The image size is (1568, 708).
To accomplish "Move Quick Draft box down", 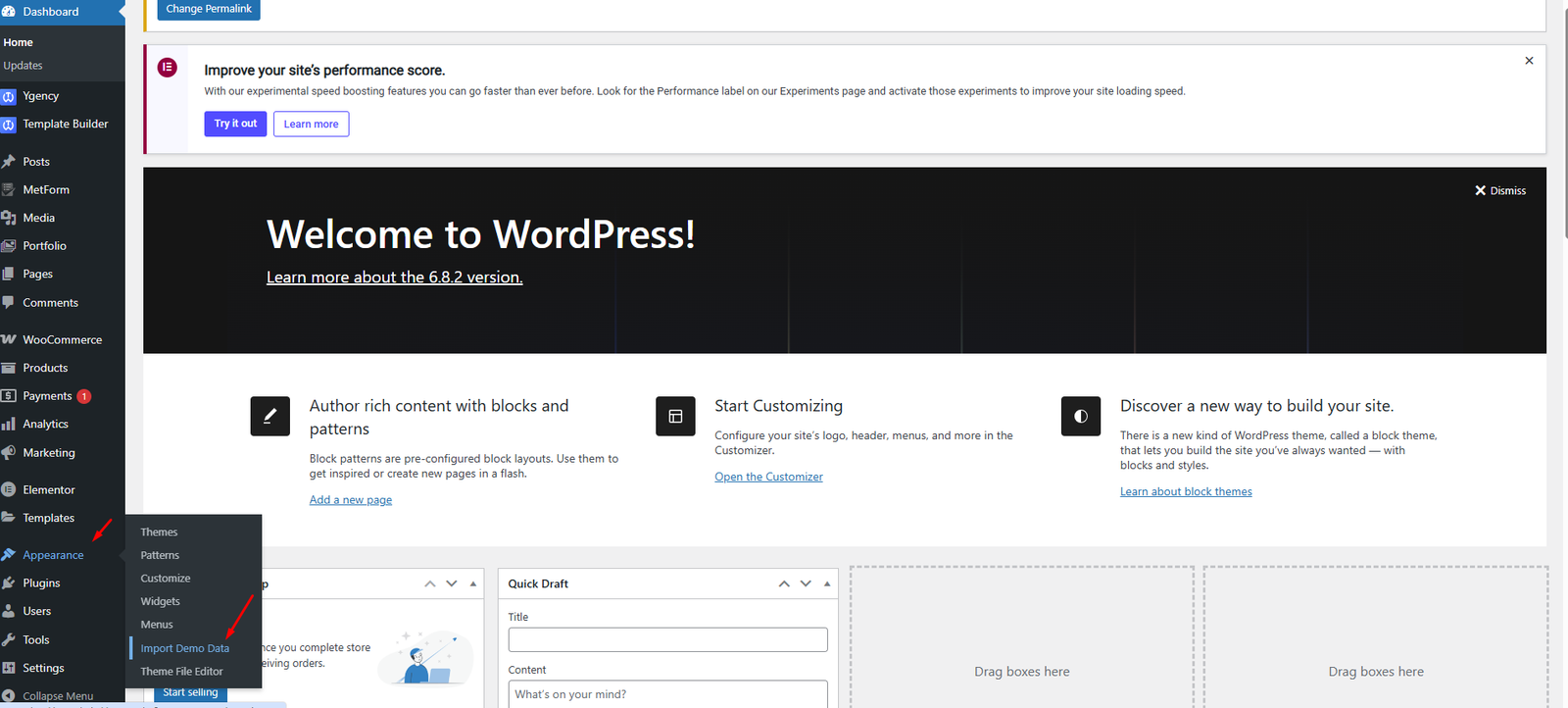I will click(x=806, y=583).
